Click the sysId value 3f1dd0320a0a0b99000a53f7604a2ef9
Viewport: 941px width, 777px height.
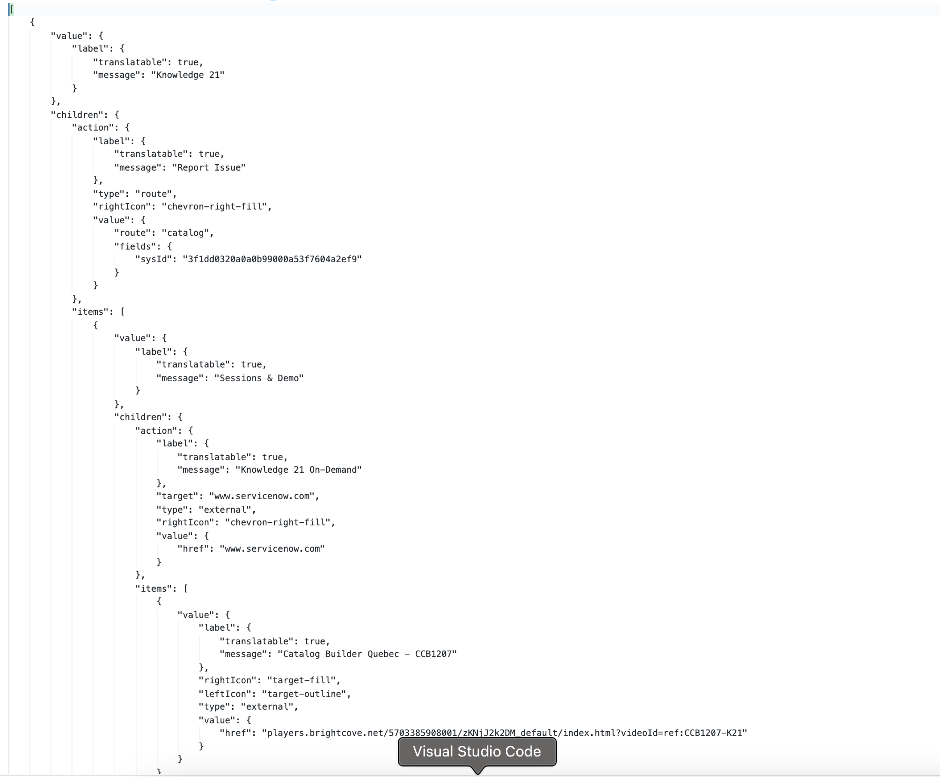tap(272, 259)
